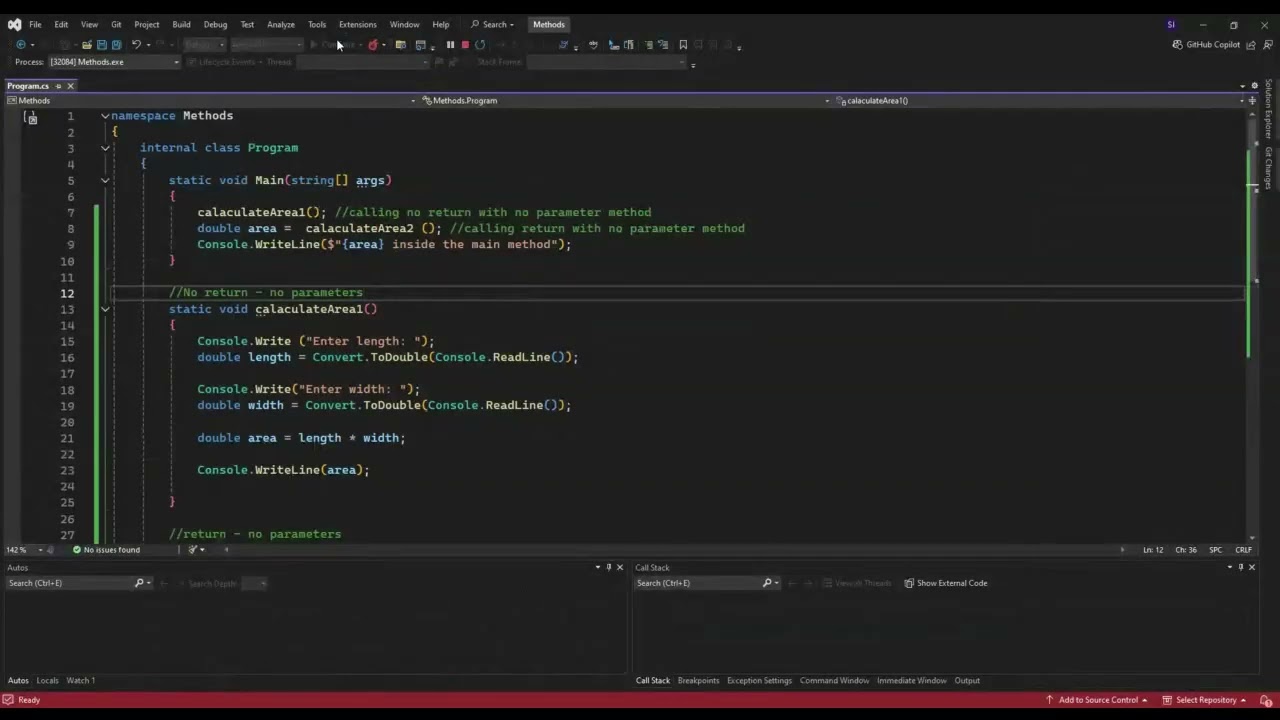
Task: Open the Git menu
Action: coord(116,24)
